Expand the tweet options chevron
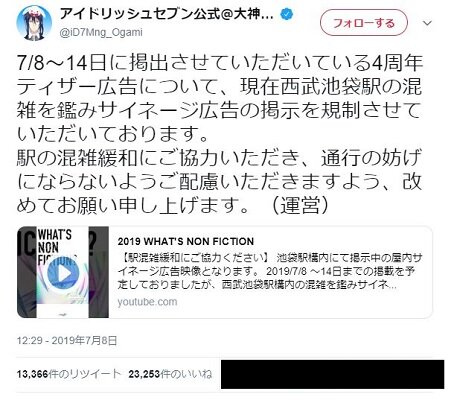454x400 pixels. [x=427, y=23]
